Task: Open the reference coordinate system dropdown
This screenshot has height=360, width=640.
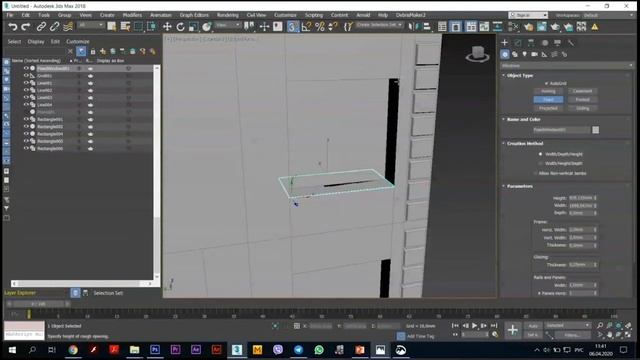Action: coord(228,25)
